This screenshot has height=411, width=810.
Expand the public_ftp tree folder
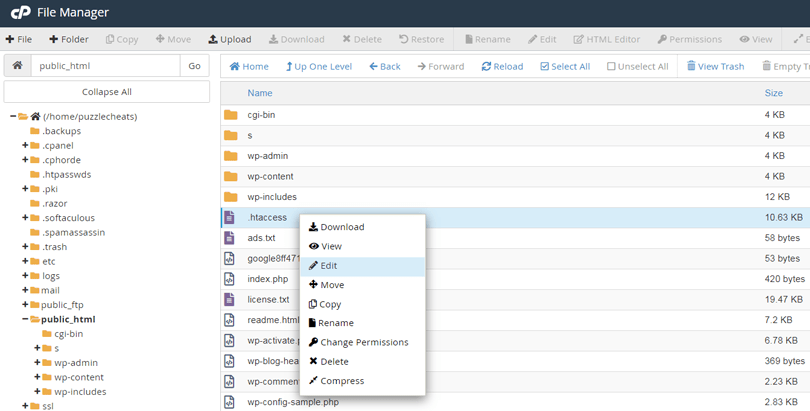click(25, 305)
